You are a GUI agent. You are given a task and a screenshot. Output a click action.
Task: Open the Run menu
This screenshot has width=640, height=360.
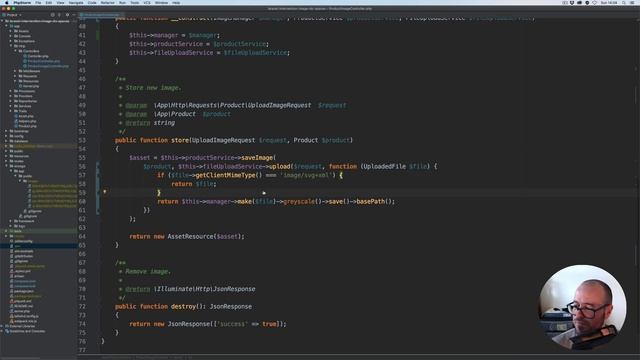point(122,2)
